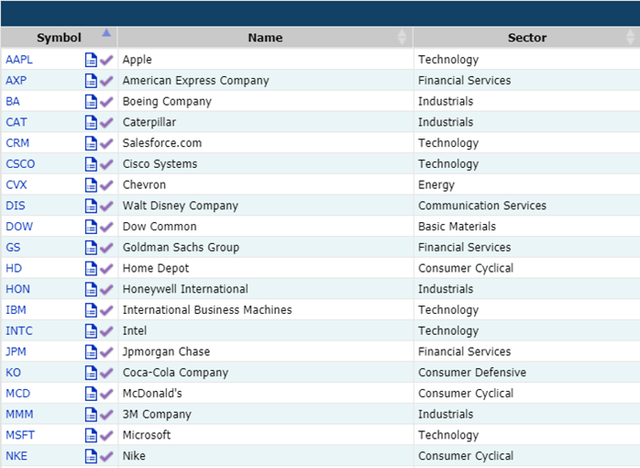
Task: Open the DOW symbol link
Action: click(19, 226)
